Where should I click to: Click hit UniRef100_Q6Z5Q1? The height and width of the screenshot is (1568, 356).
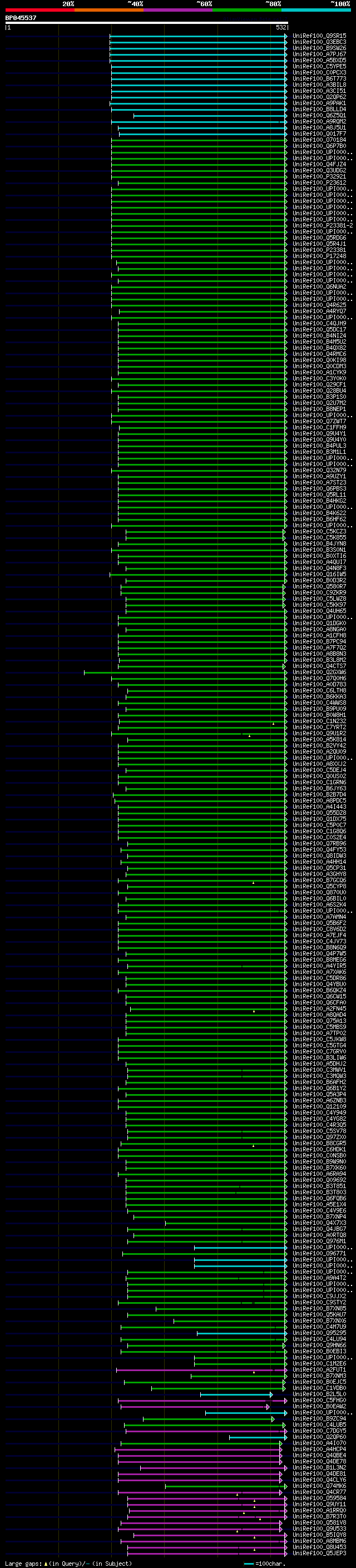coord(319,115)
